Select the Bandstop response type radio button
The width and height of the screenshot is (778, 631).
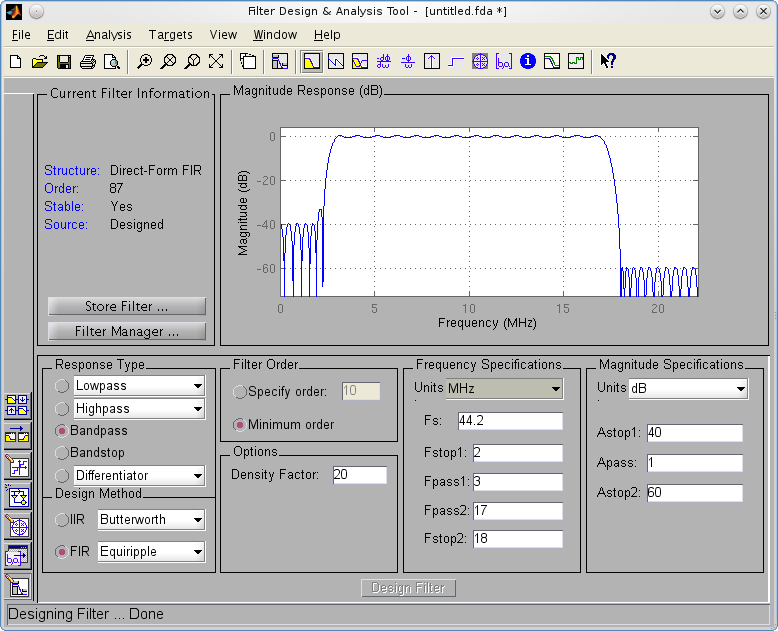coord(63,453)
